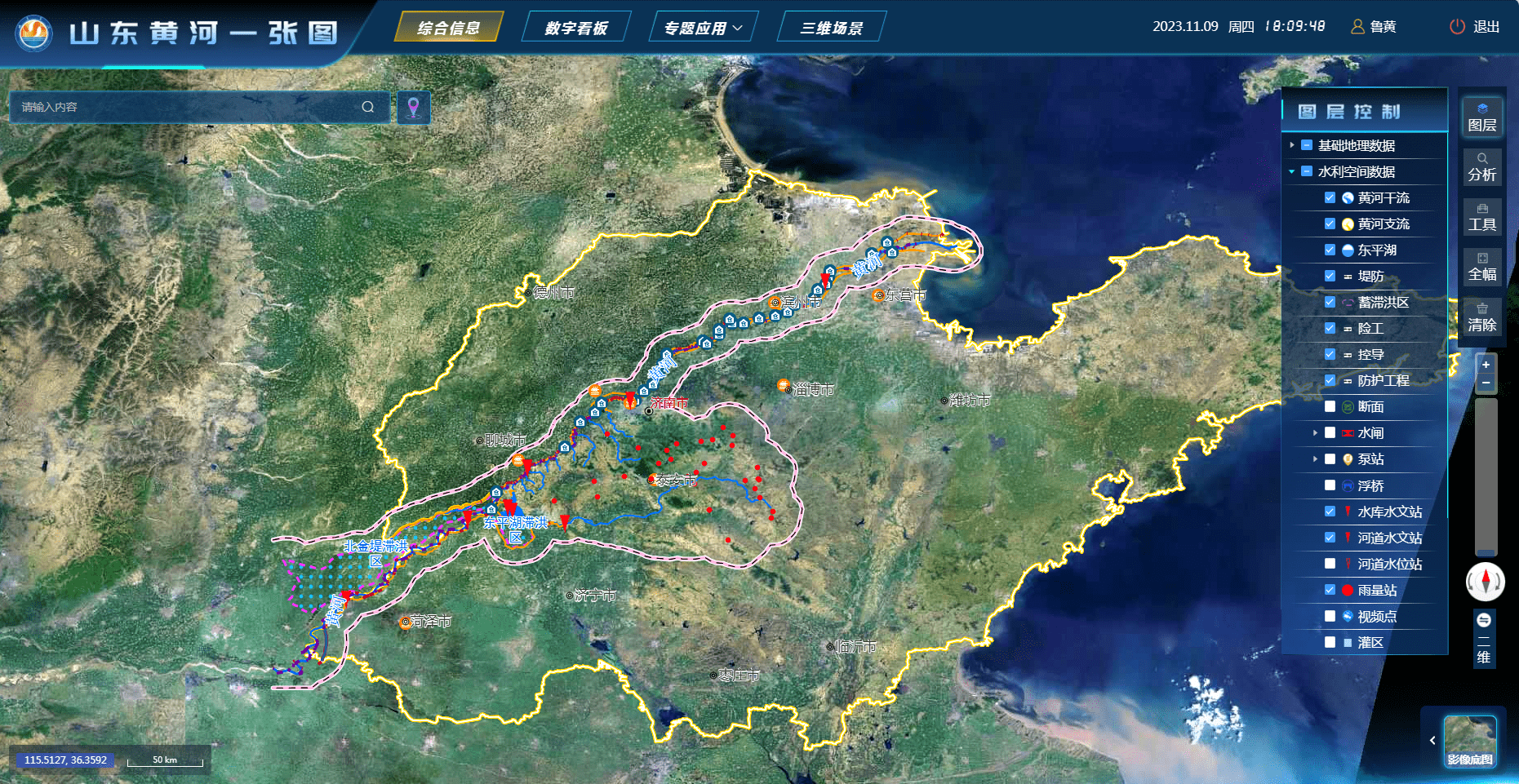Viewport: 1519px width, 784px height.
Task: Click the 退出 logout button
Action: (1475, 27)
